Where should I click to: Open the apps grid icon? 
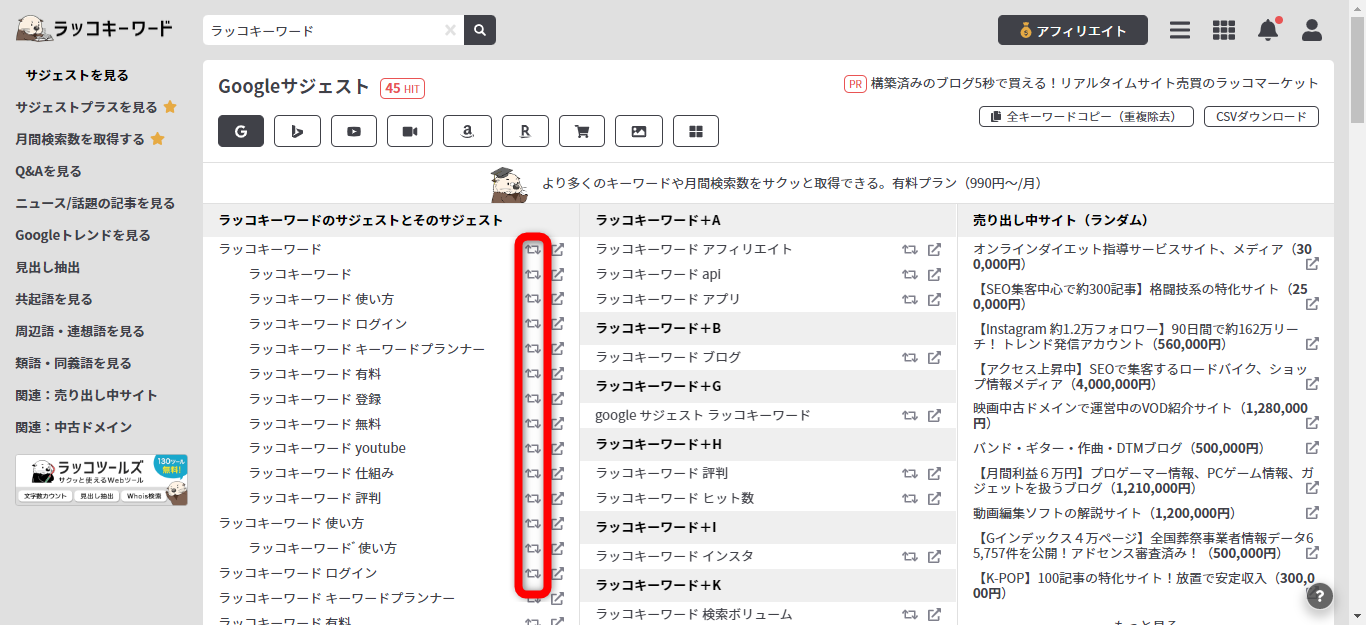coord(1224,30)
